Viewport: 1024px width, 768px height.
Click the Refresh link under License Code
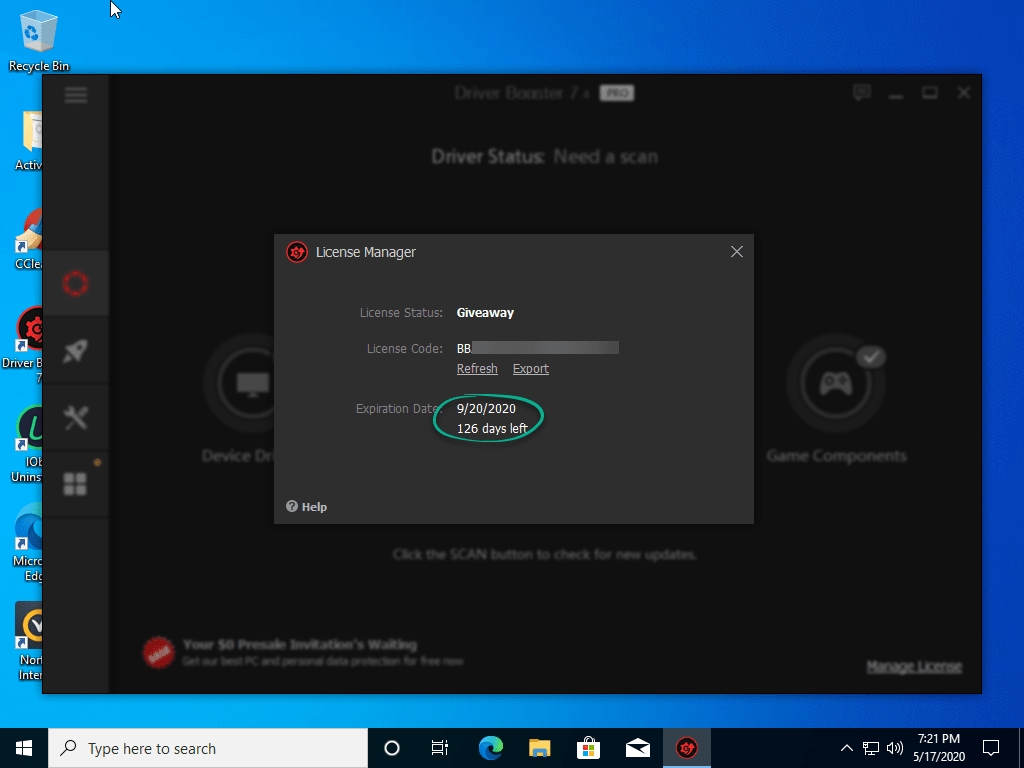[477, 369]
